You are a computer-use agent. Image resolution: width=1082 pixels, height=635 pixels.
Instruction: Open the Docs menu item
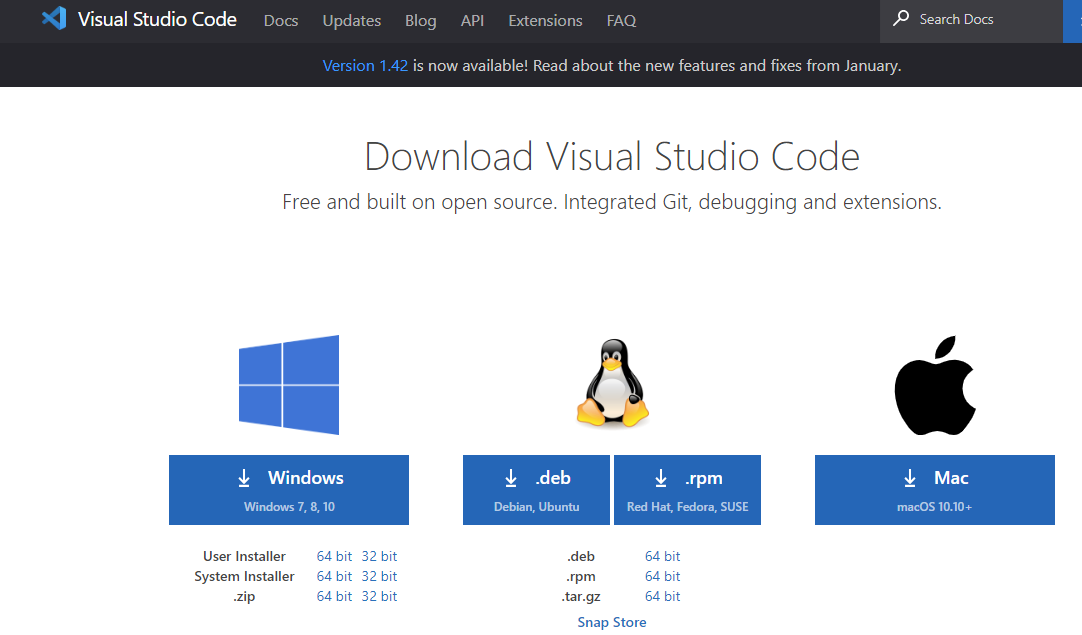(281, 21)
